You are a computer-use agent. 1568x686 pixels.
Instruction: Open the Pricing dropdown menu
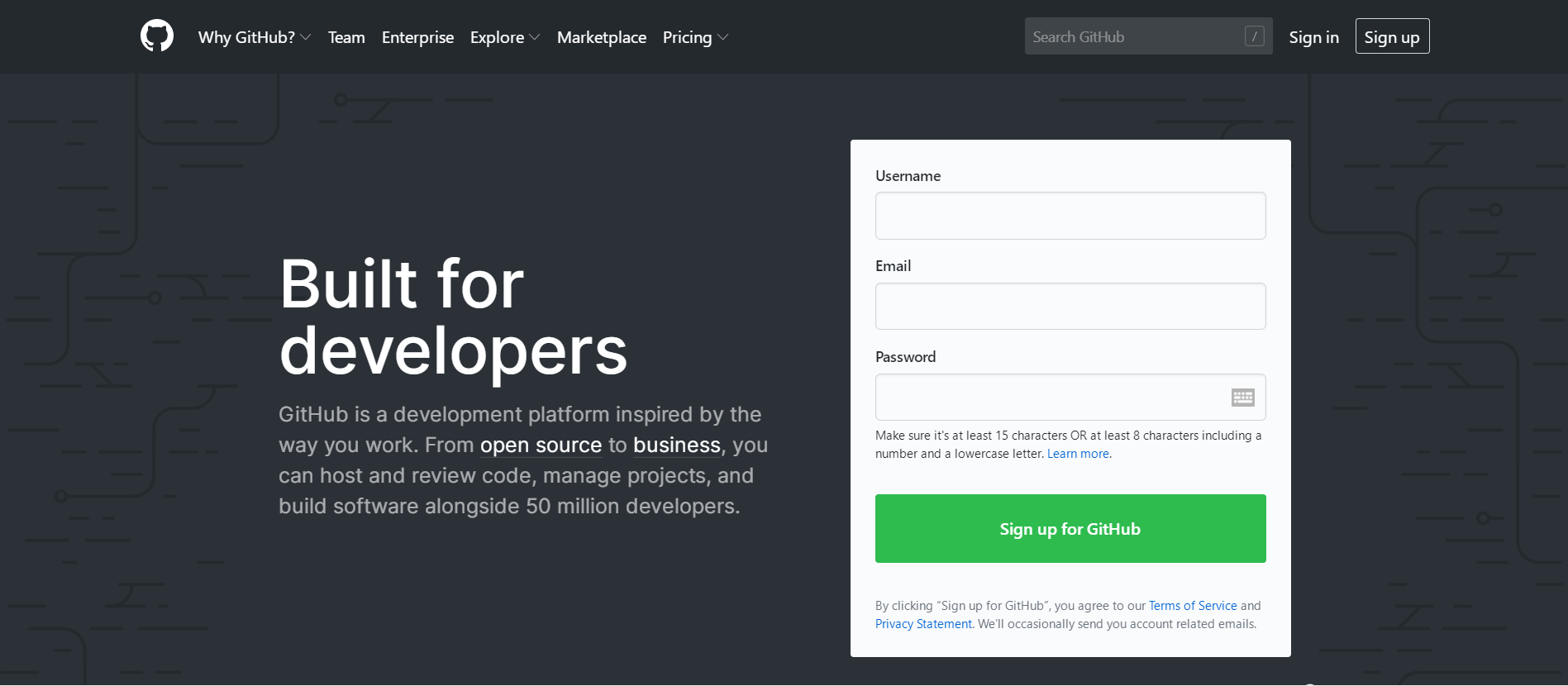(695, 37)
